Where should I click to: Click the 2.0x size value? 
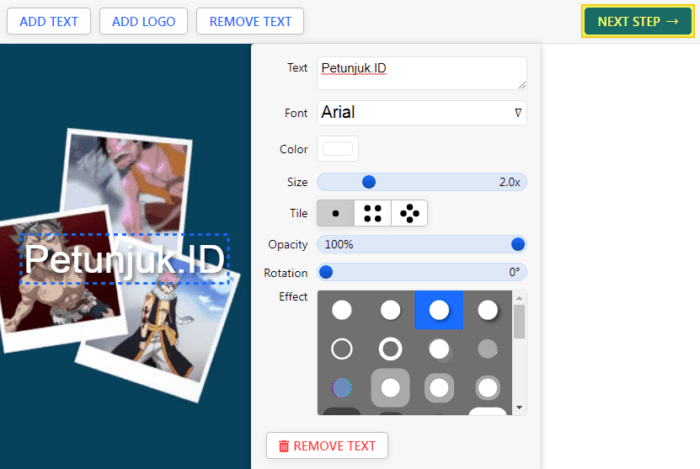(x=510, y=182)
